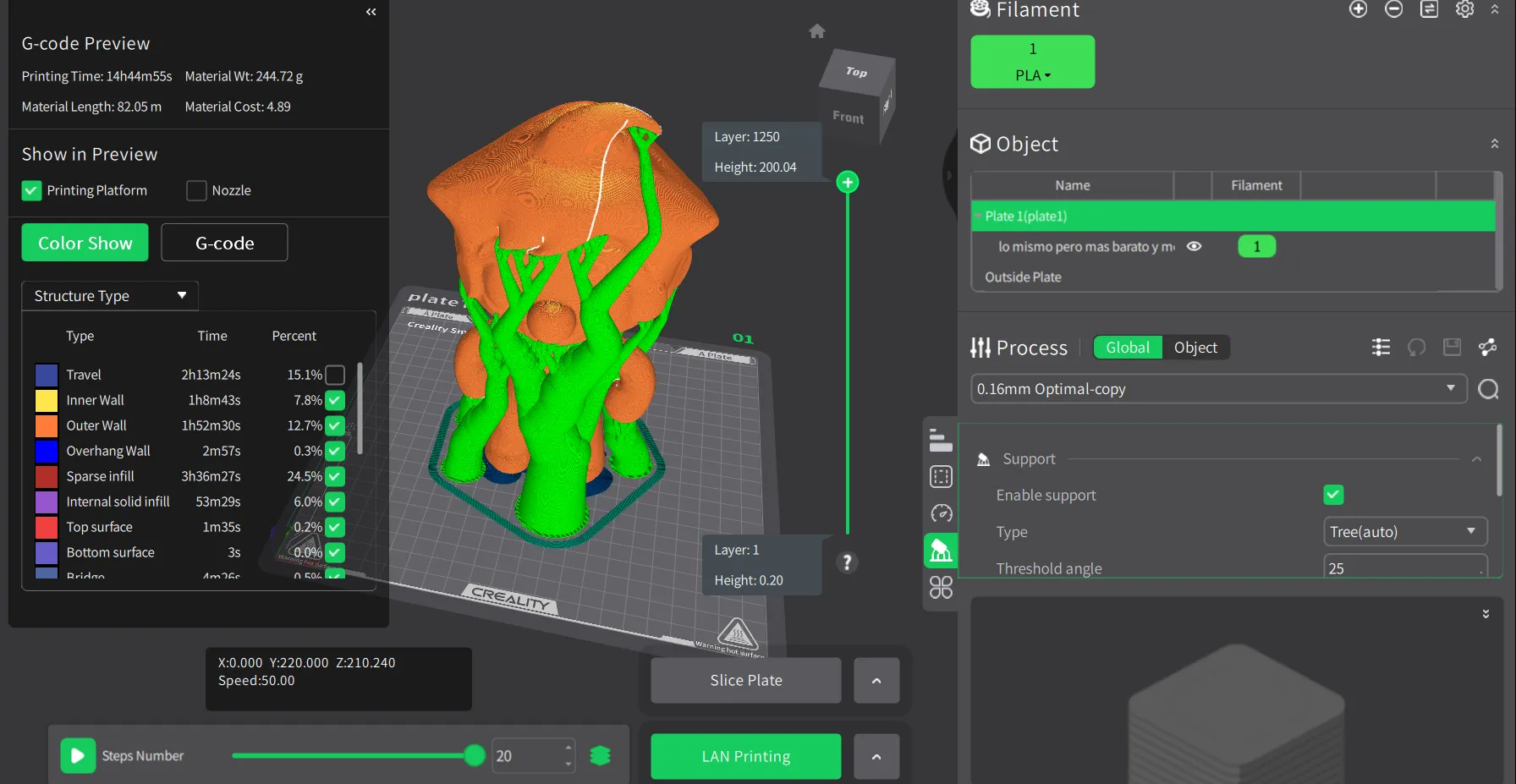Collapse the Support settings group

point(1476,459)
